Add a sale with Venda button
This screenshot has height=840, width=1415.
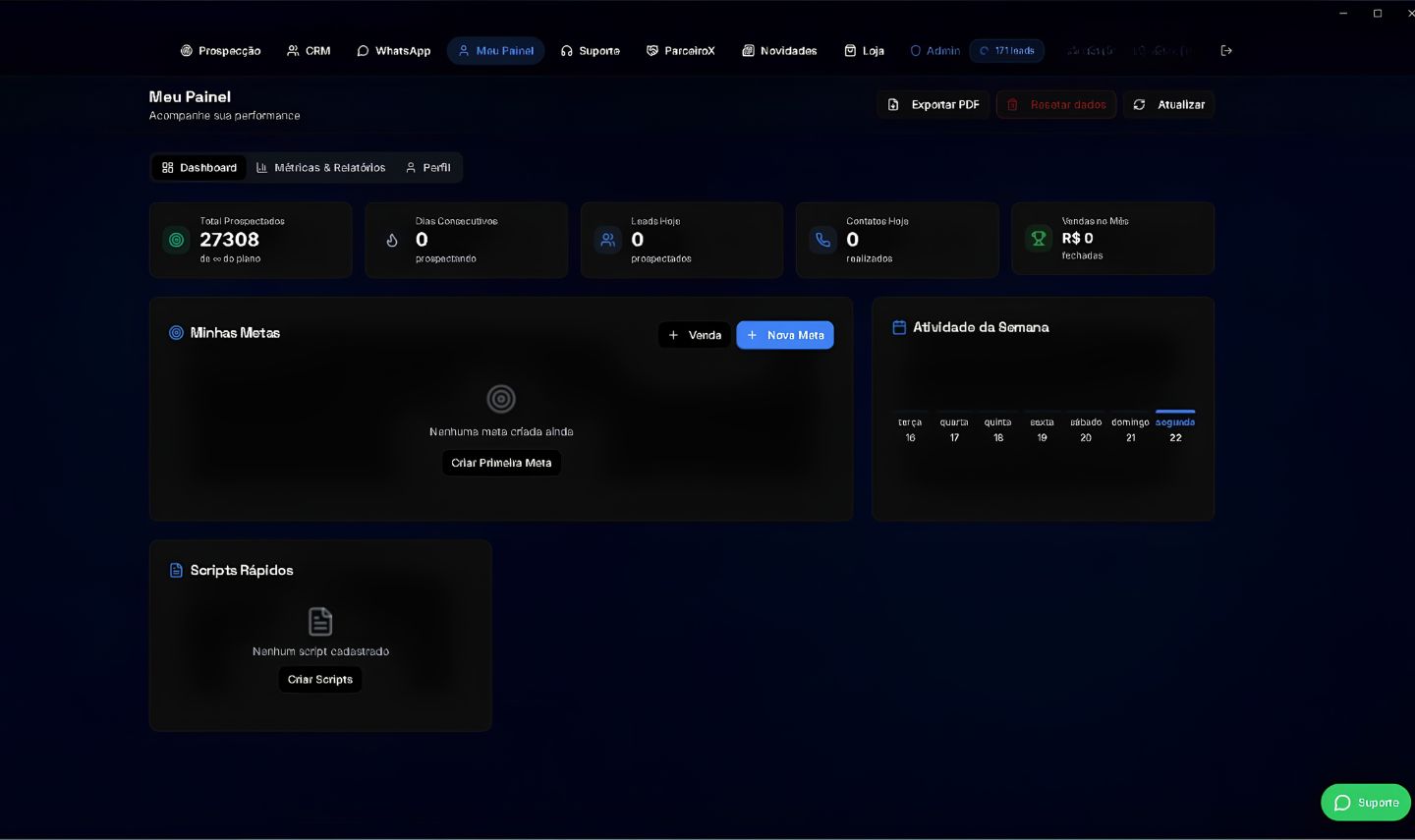(695, 335)
